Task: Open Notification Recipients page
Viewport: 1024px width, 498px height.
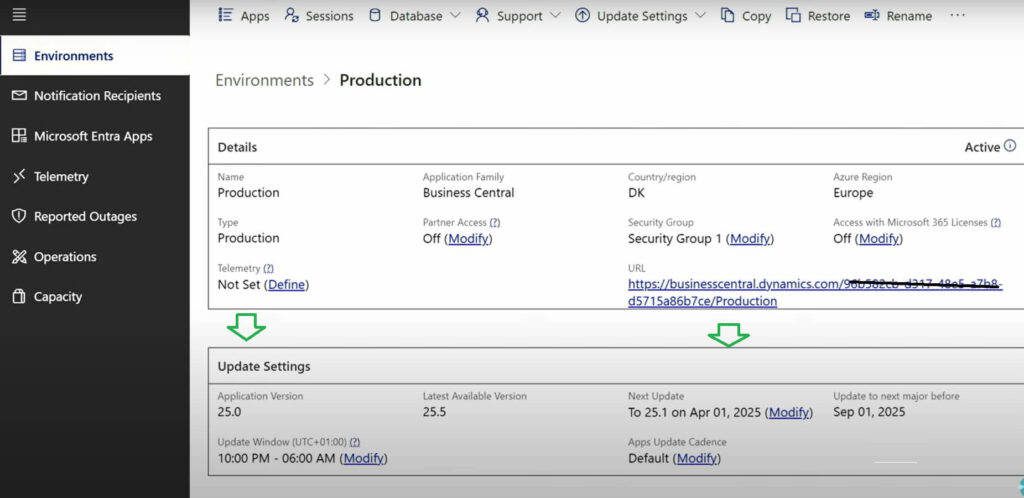Action: 97,96
